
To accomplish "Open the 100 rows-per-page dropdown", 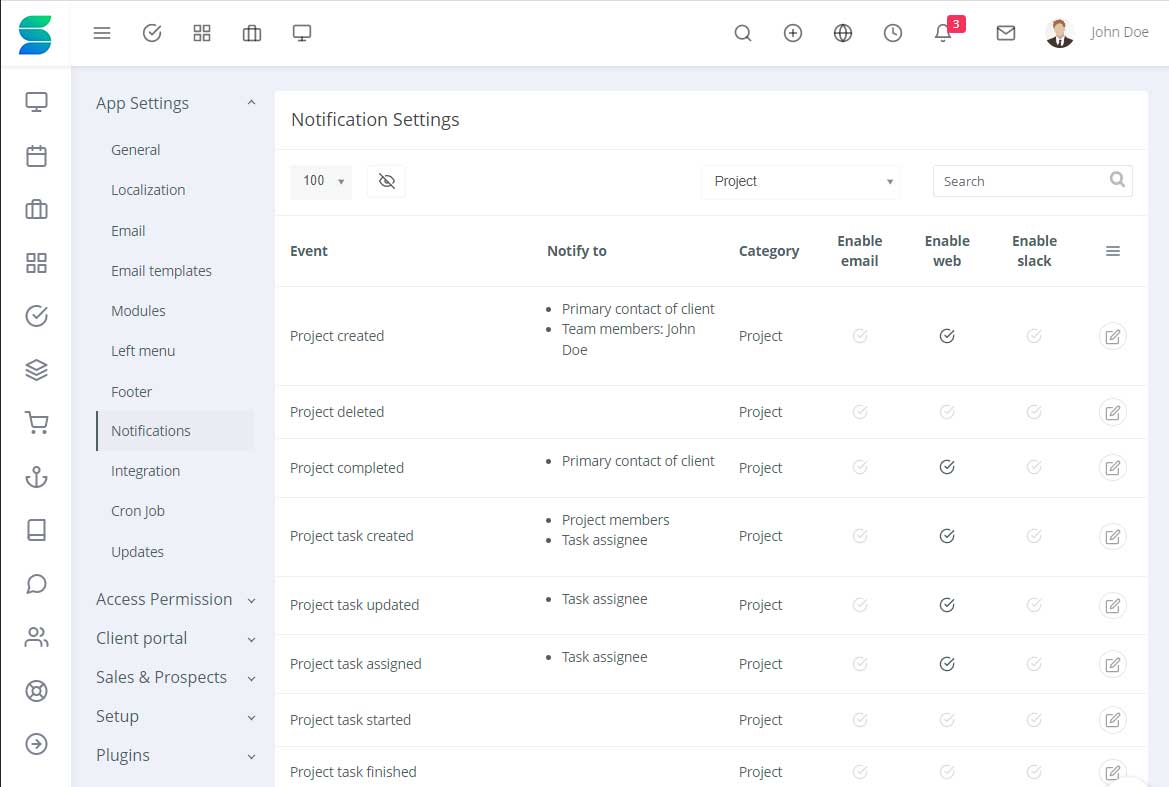I will (321, 181).
